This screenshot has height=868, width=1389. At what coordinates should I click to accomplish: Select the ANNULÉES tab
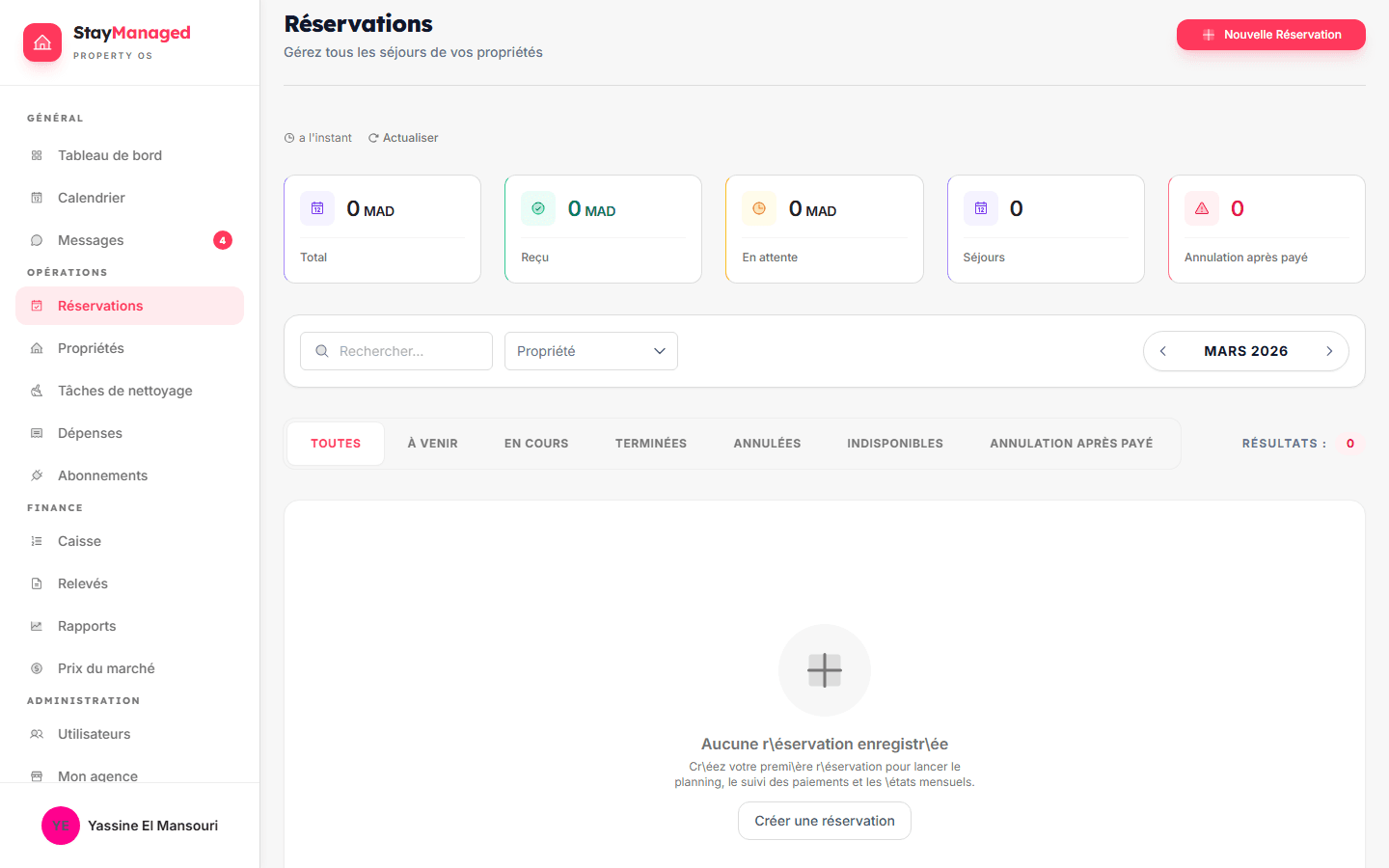[767, 444]
